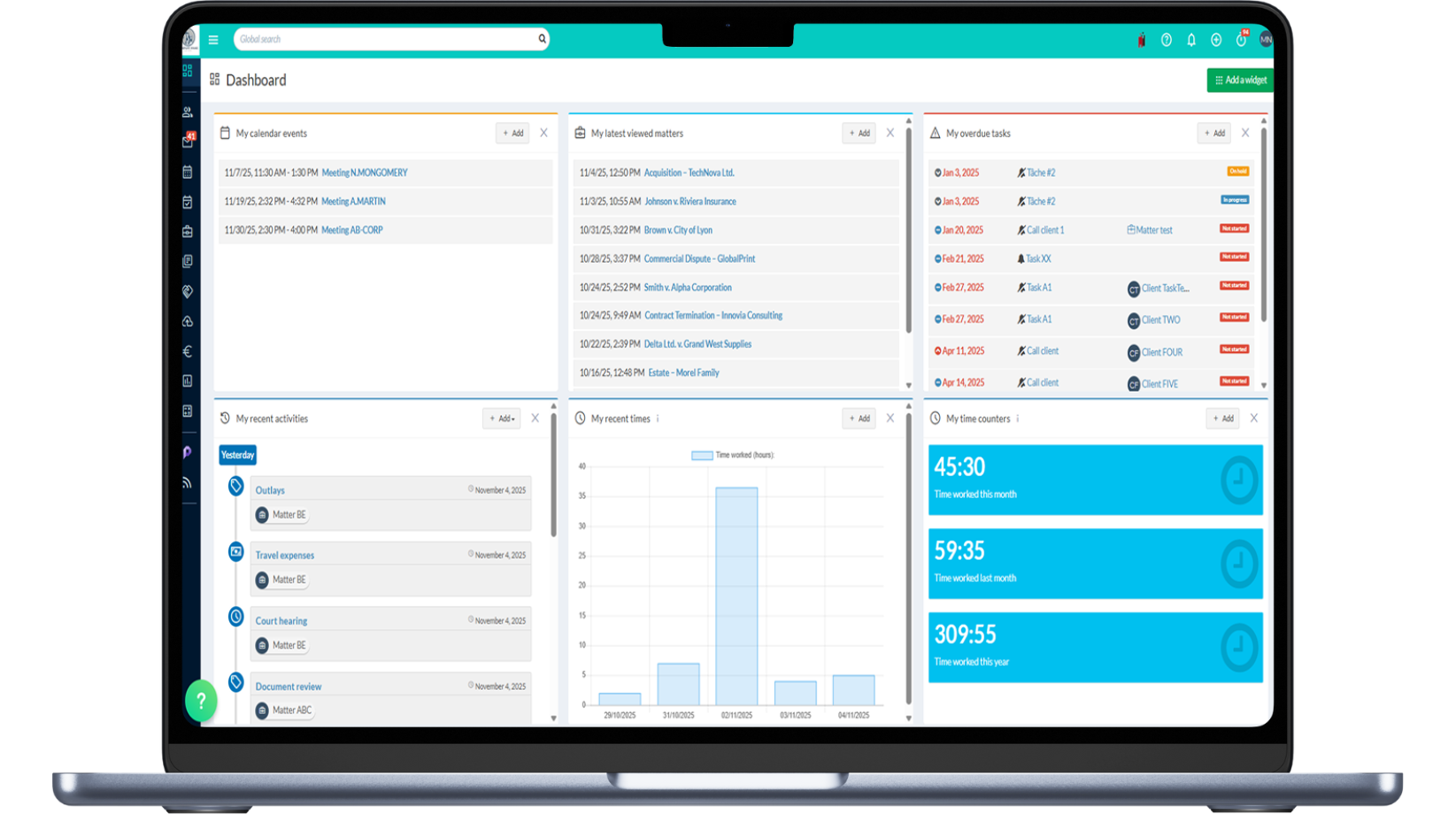Click the help question mark in top bar
This screenshot has width=1456, height=814.
[1167, 40]
